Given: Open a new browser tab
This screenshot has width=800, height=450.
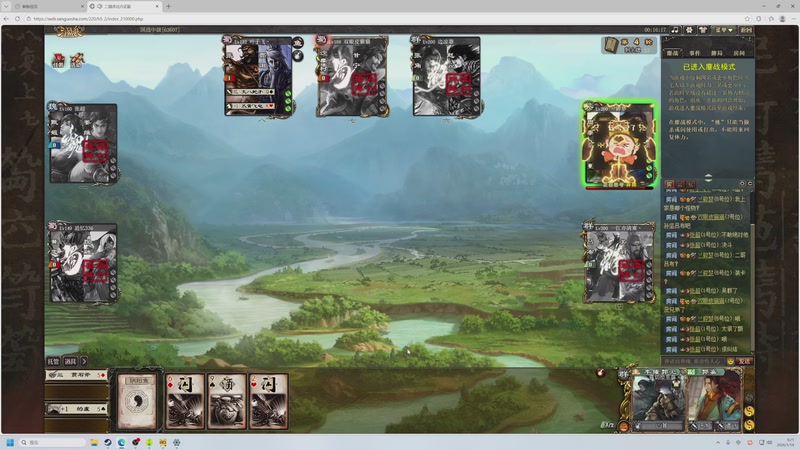Looking at the screenshot, I should pyautogui.click(x=168, y=6).
